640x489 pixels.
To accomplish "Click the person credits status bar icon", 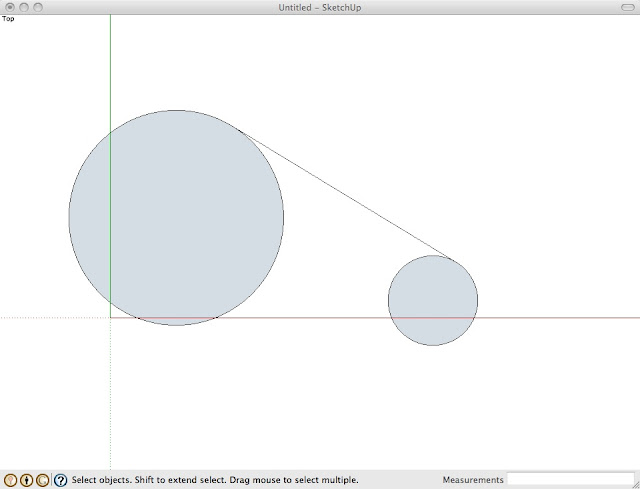I will tap(27, 480).
